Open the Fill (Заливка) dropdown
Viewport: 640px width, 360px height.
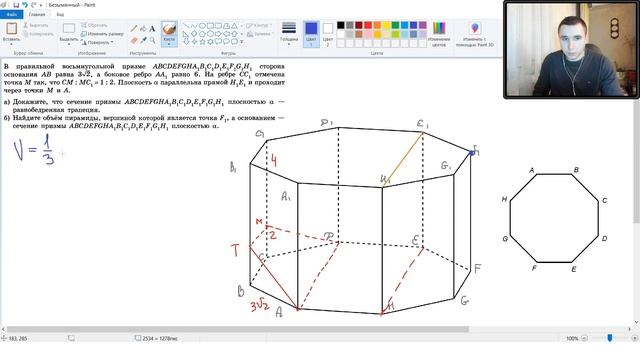pyautogui.click(x=260, y=34)
